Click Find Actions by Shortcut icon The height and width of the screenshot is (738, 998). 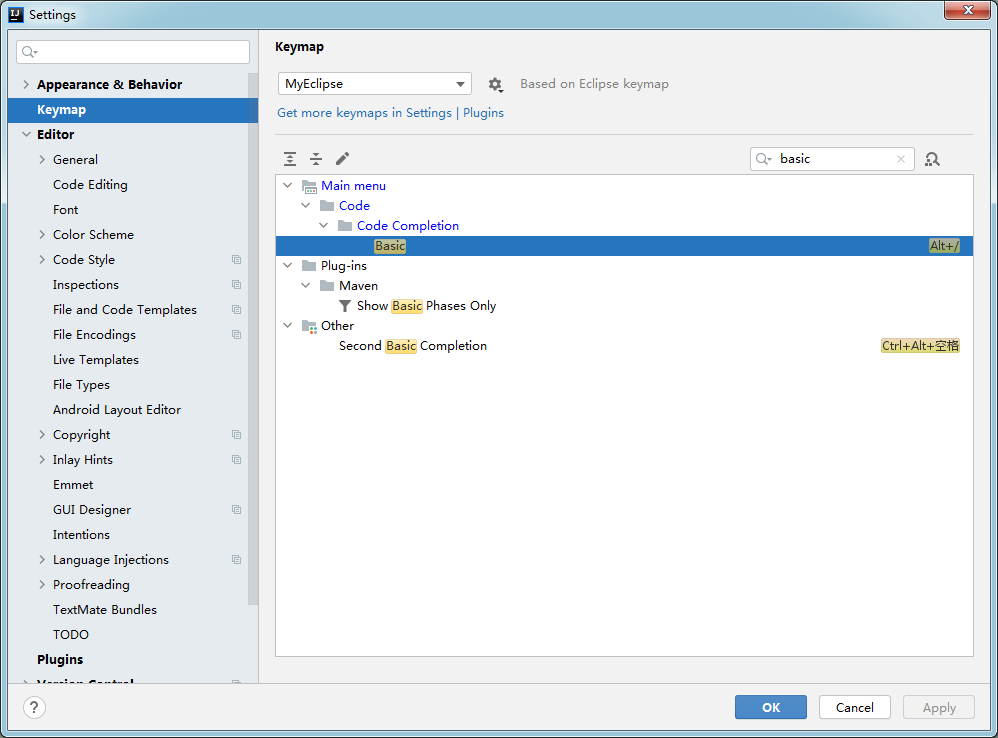(932, 159)
